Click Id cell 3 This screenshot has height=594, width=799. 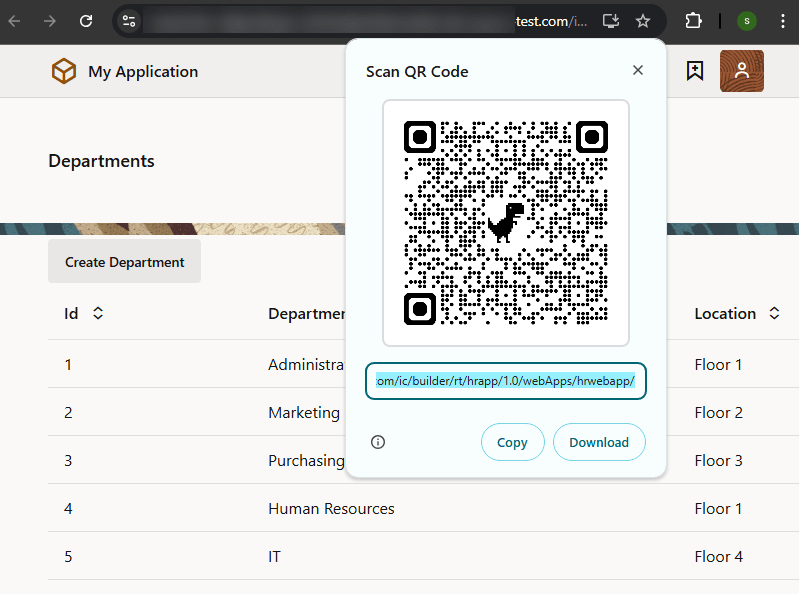pyautogui.click(x=68, y=461)
